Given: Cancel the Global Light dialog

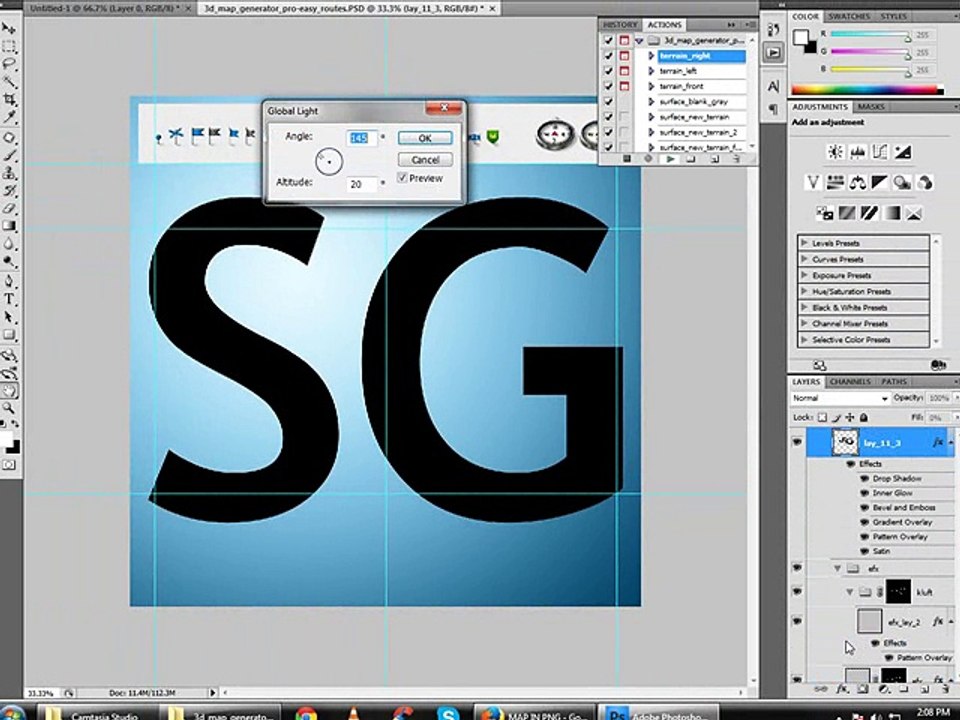Looking at the screenshot, I should pyautogui.click(x=424, y=160).
